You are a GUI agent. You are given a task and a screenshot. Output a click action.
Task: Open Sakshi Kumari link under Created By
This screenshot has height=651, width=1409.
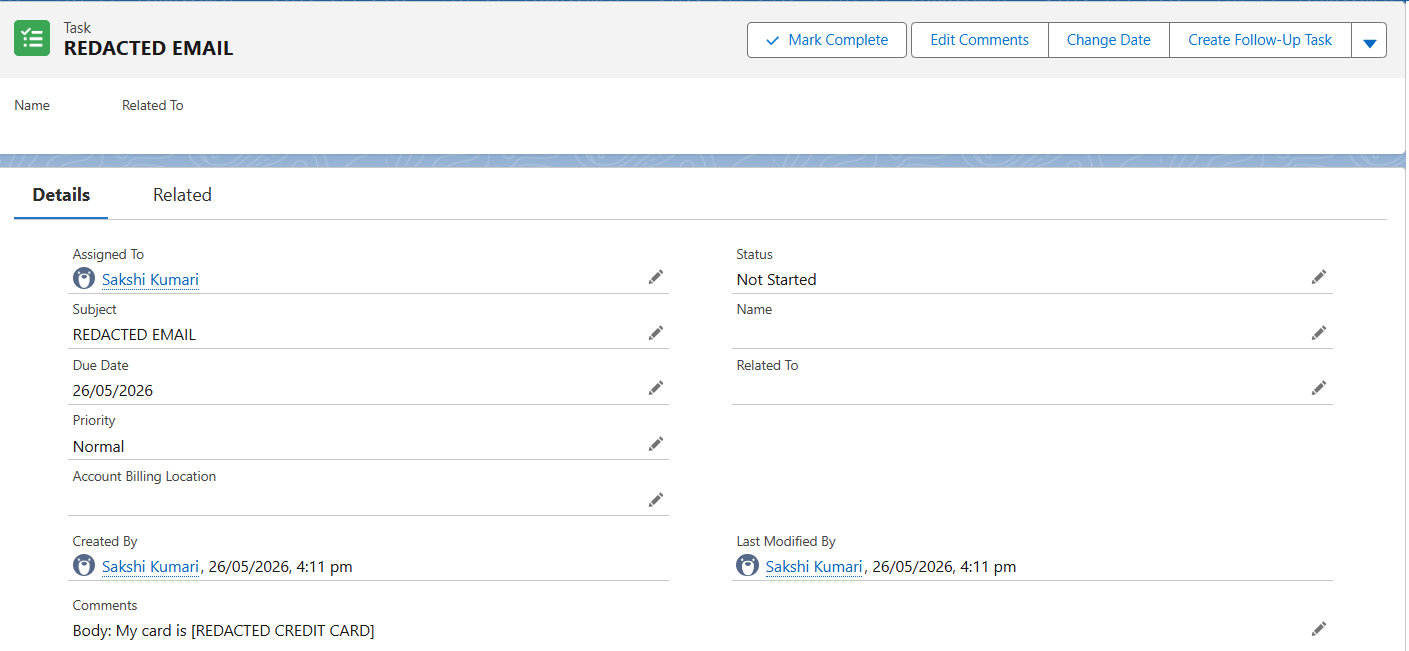[x=150, y=567]
